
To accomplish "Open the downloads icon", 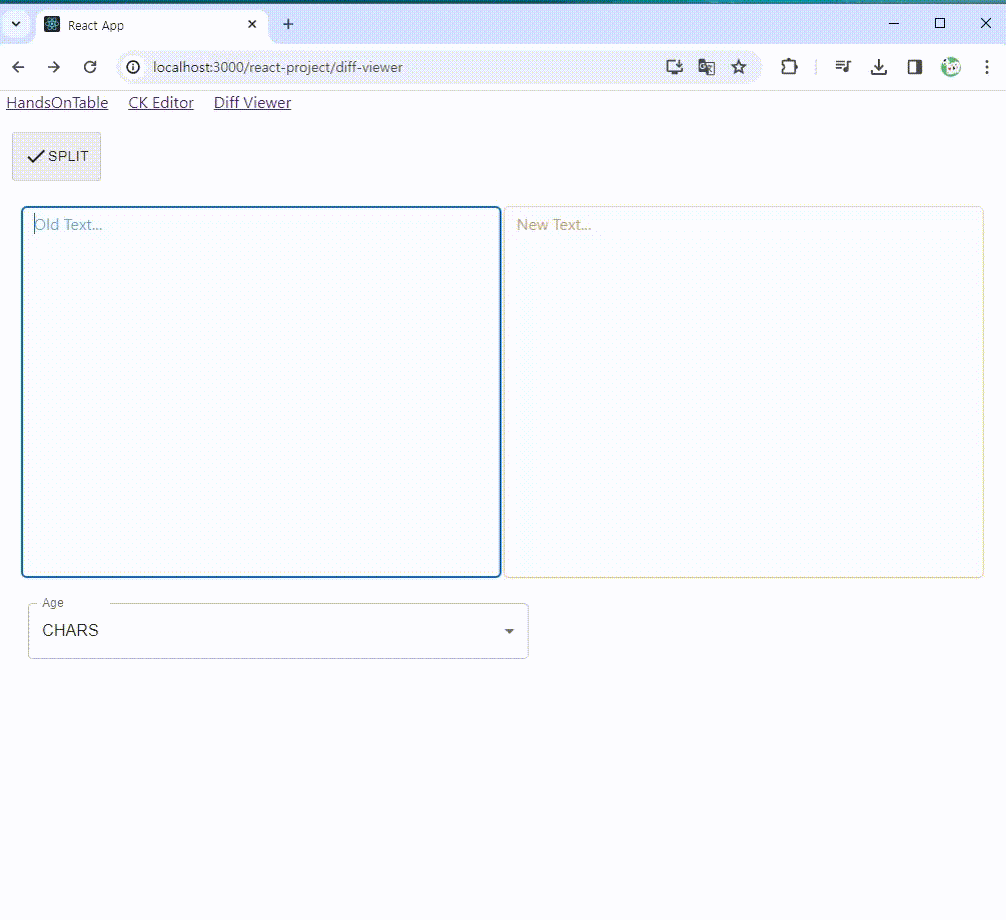I will (x=878, y=67).
